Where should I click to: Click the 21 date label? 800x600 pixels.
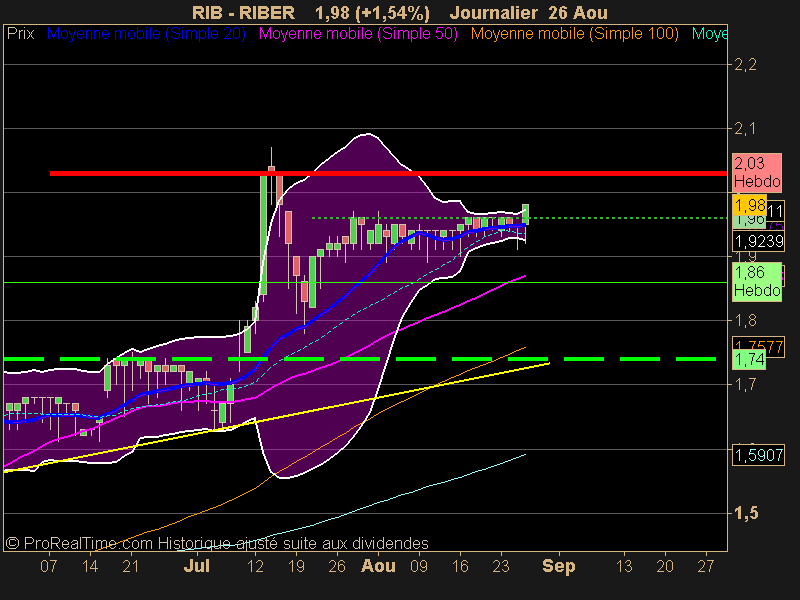click(x=131, y=566)
